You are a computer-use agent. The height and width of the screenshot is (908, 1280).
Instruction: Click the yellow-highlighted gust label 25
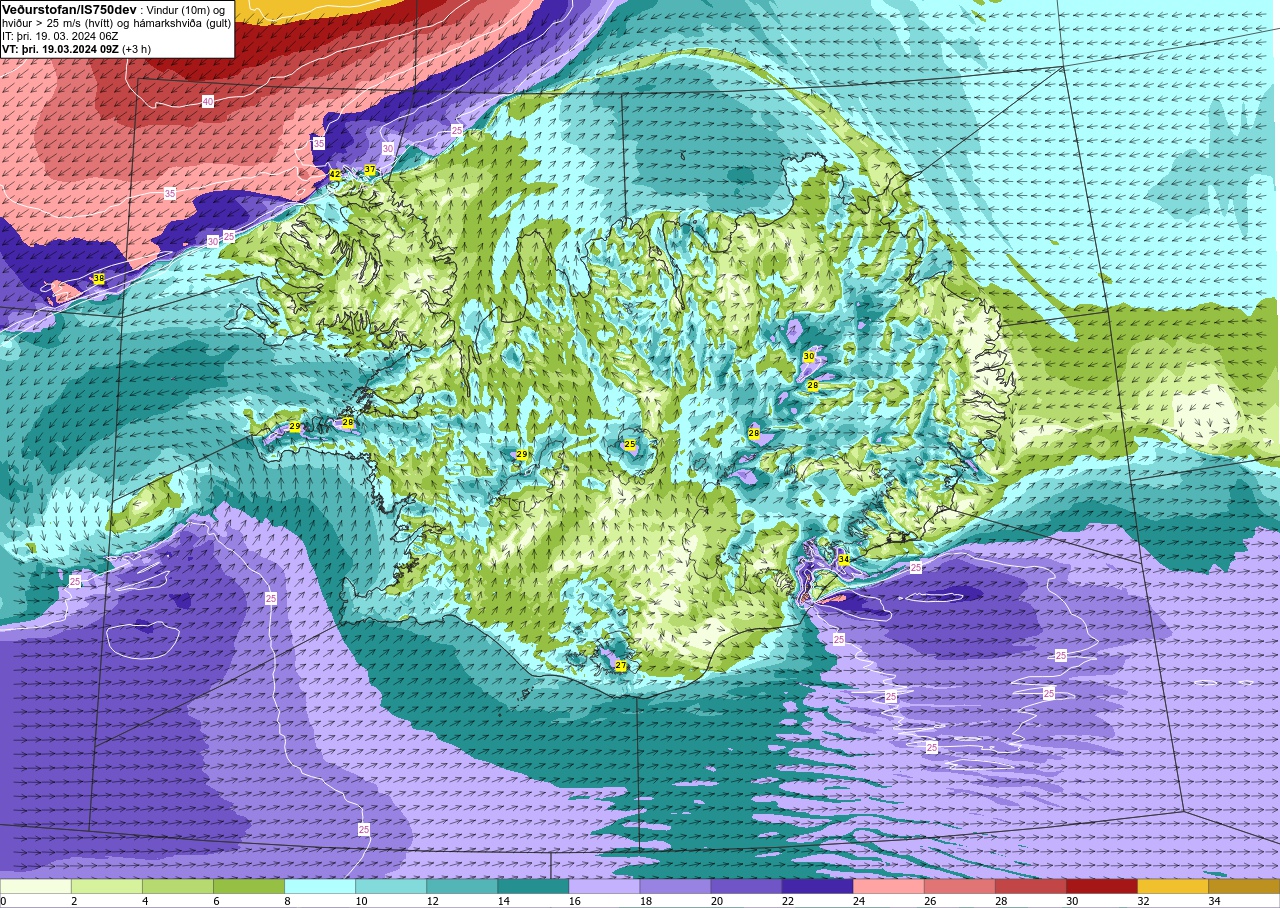[630, 444]
